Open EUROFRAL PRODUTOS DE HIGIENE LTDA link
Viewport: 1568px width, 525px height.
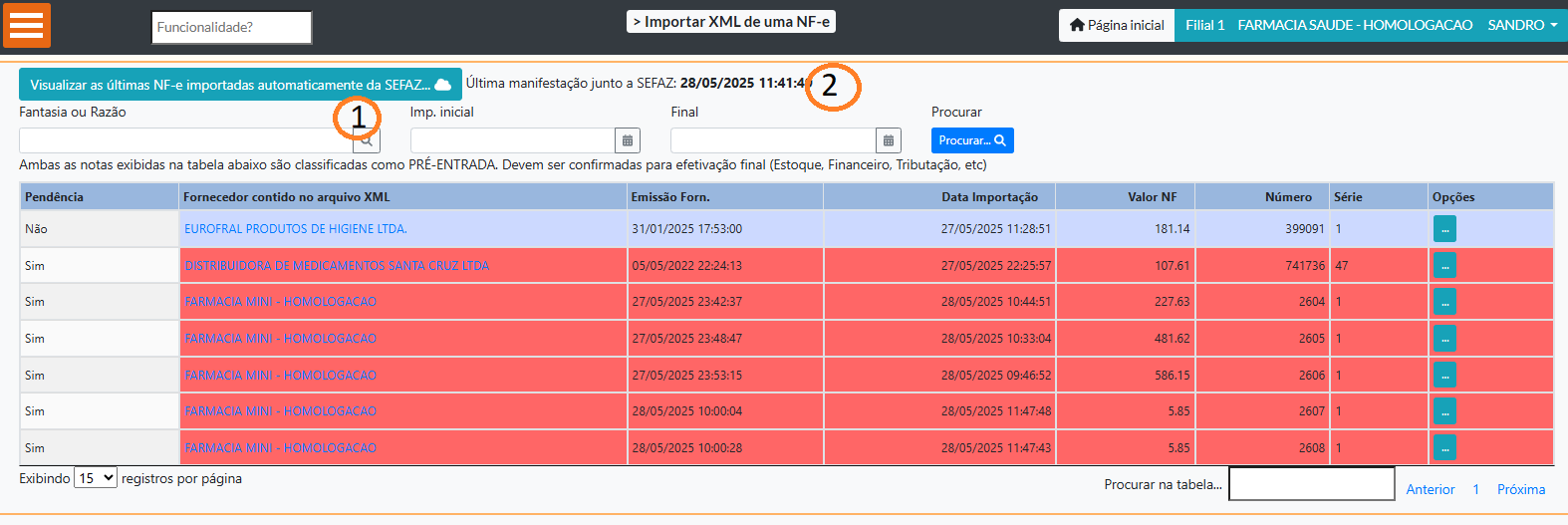coord(295,229)
